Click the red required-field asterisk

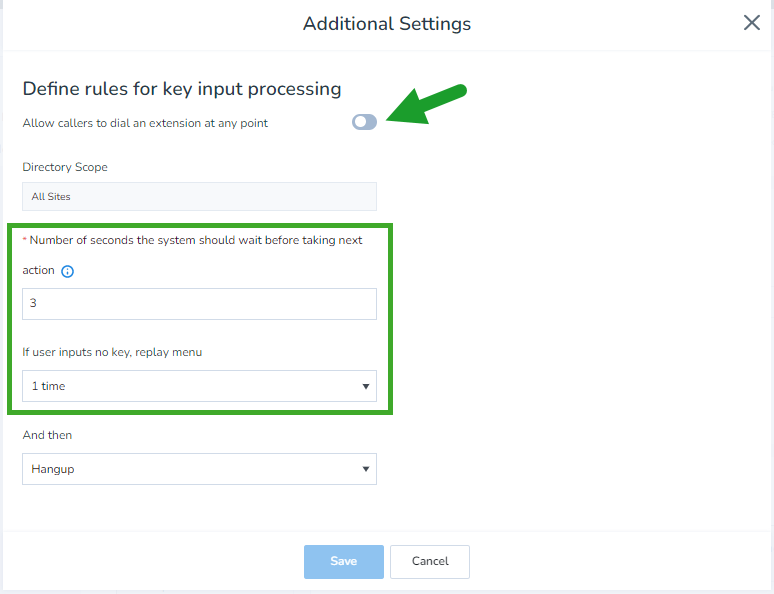(x=25, y=239)
